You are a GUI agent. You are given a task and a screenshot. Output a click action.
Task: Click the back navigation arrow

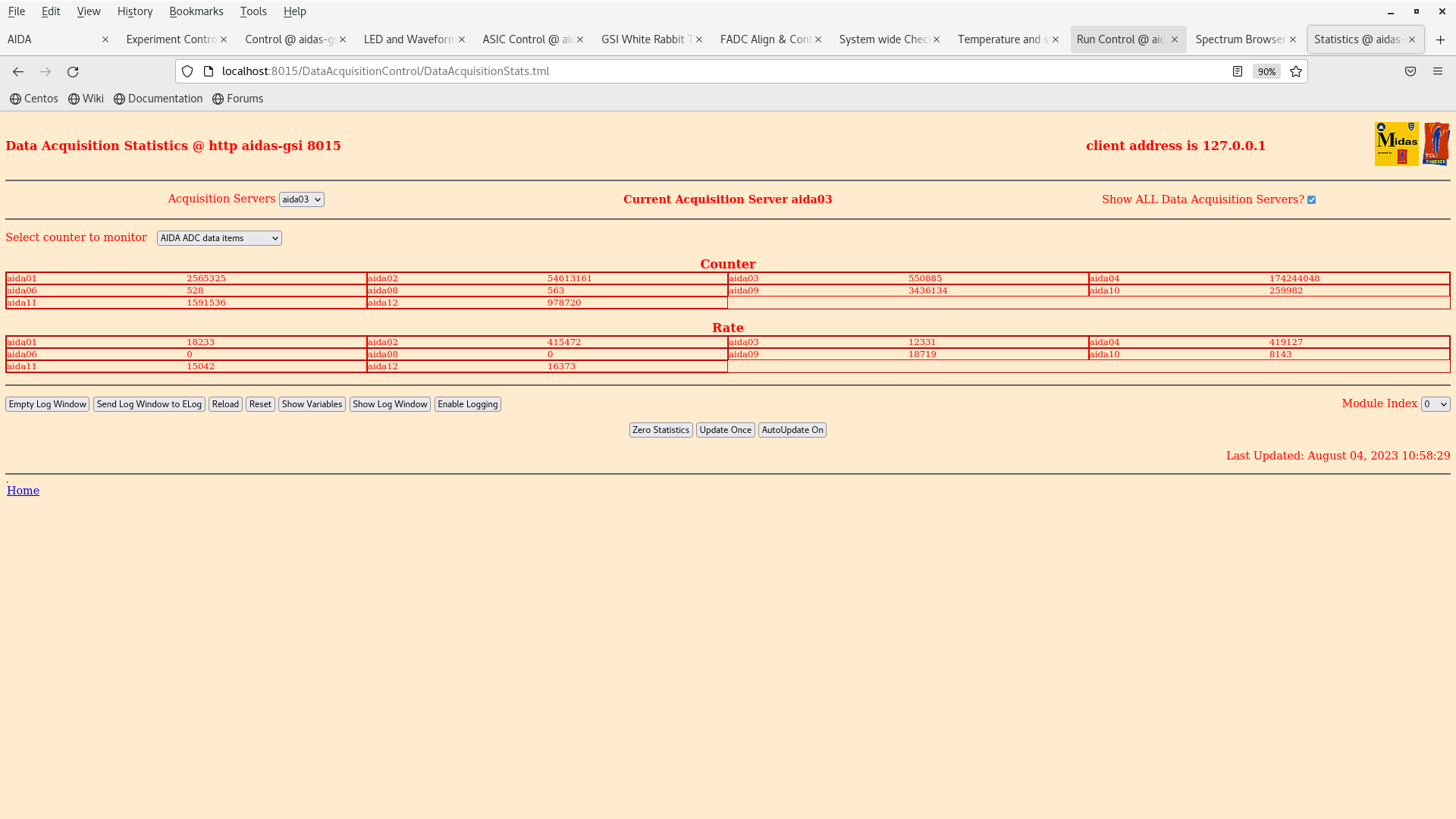18,71
